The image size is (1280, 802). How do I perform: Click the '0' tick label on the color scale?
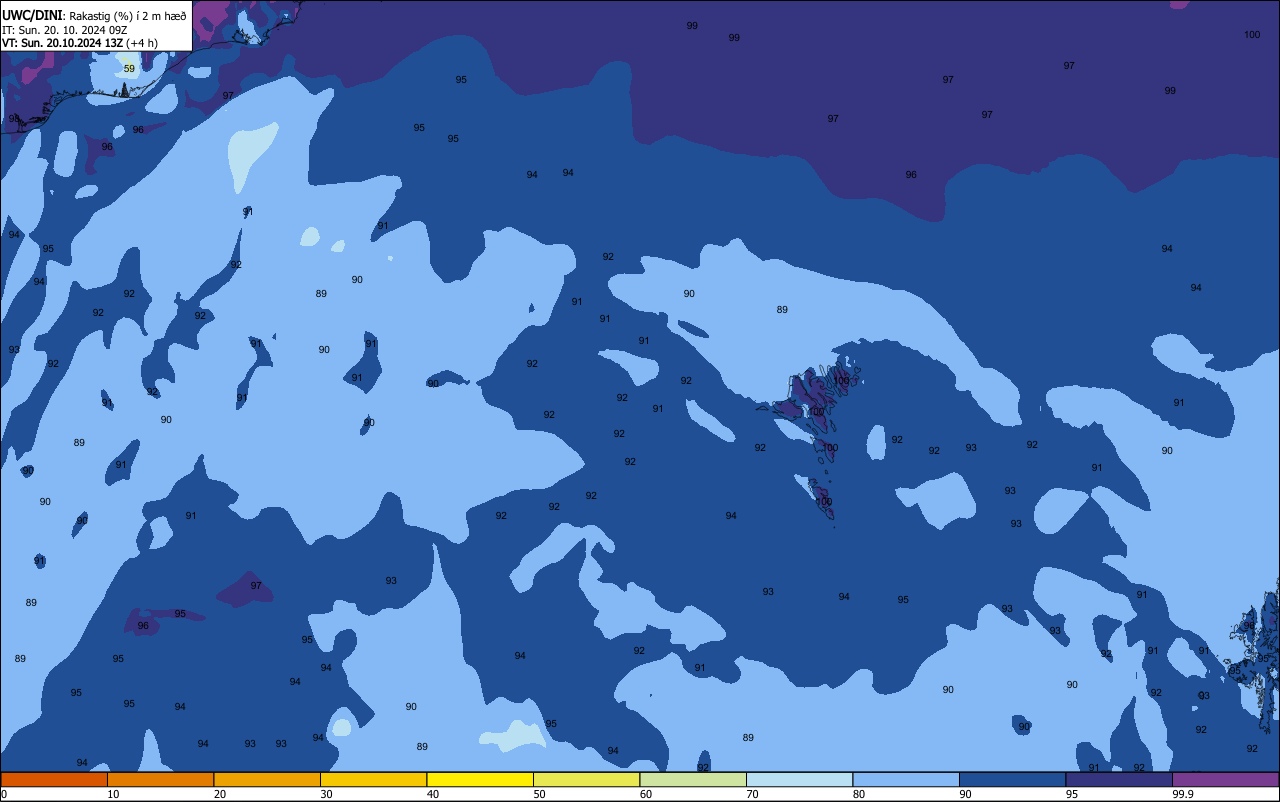click(4, 794)
